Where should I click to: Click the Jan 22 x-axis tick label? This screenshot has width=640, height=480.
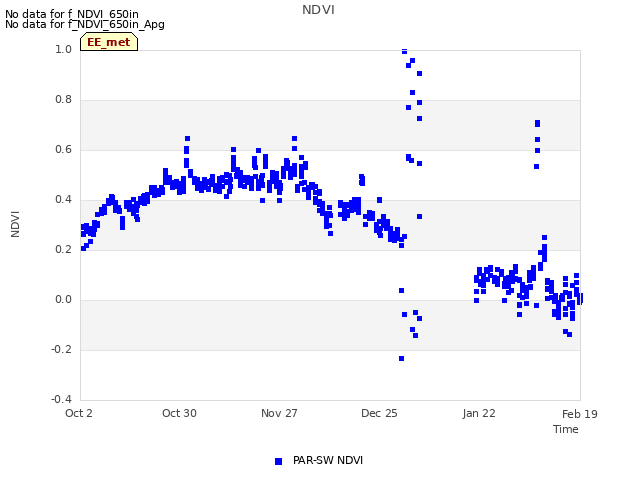tap(479, 413)
